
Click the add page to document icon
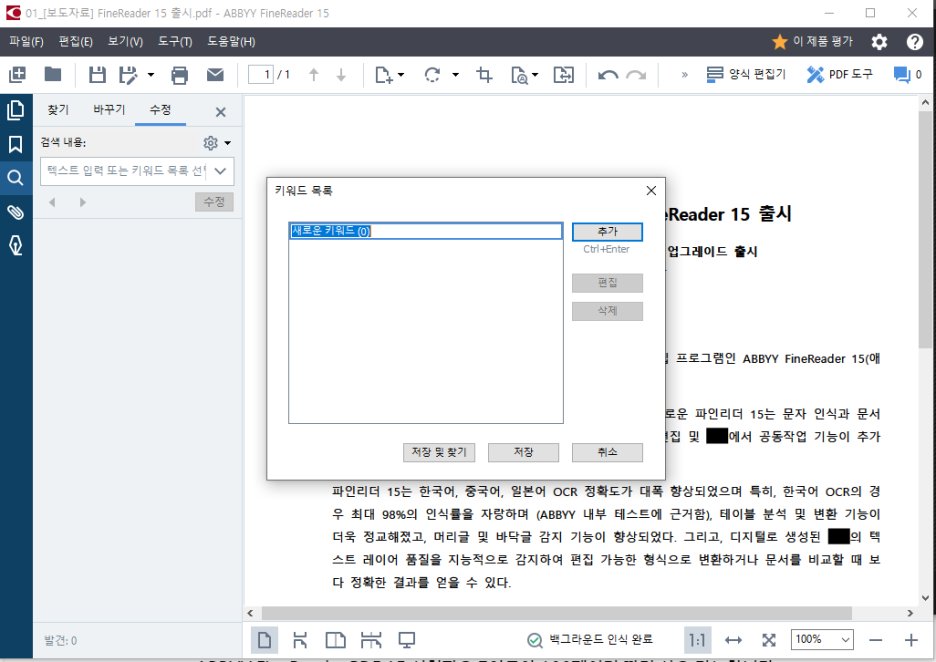click(x=383, y=75)
